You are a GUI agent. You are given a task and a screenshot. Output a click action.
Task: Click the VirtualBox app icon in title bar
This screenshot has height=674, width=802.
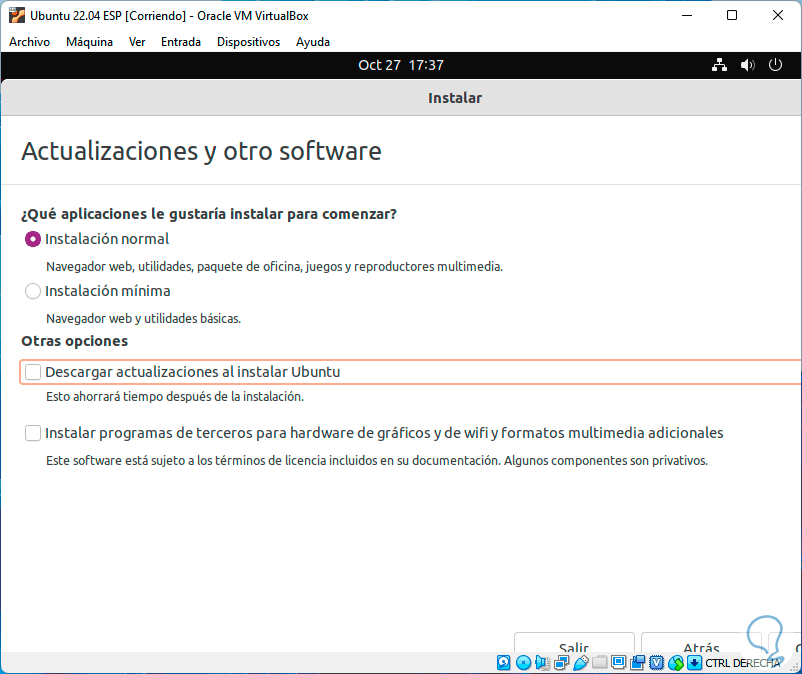tap(17, 15)
